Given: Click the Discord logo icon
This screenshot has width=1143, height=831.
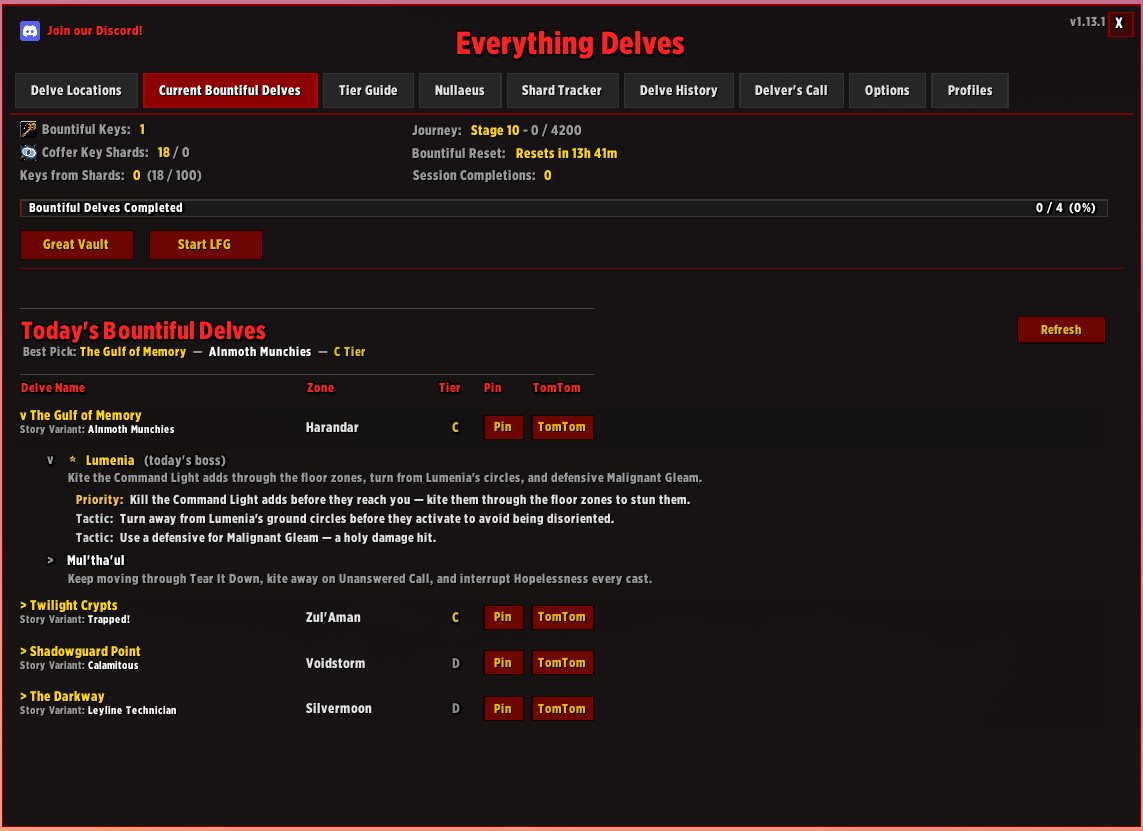Looking at the screenshot, I should tap(30, 31).
